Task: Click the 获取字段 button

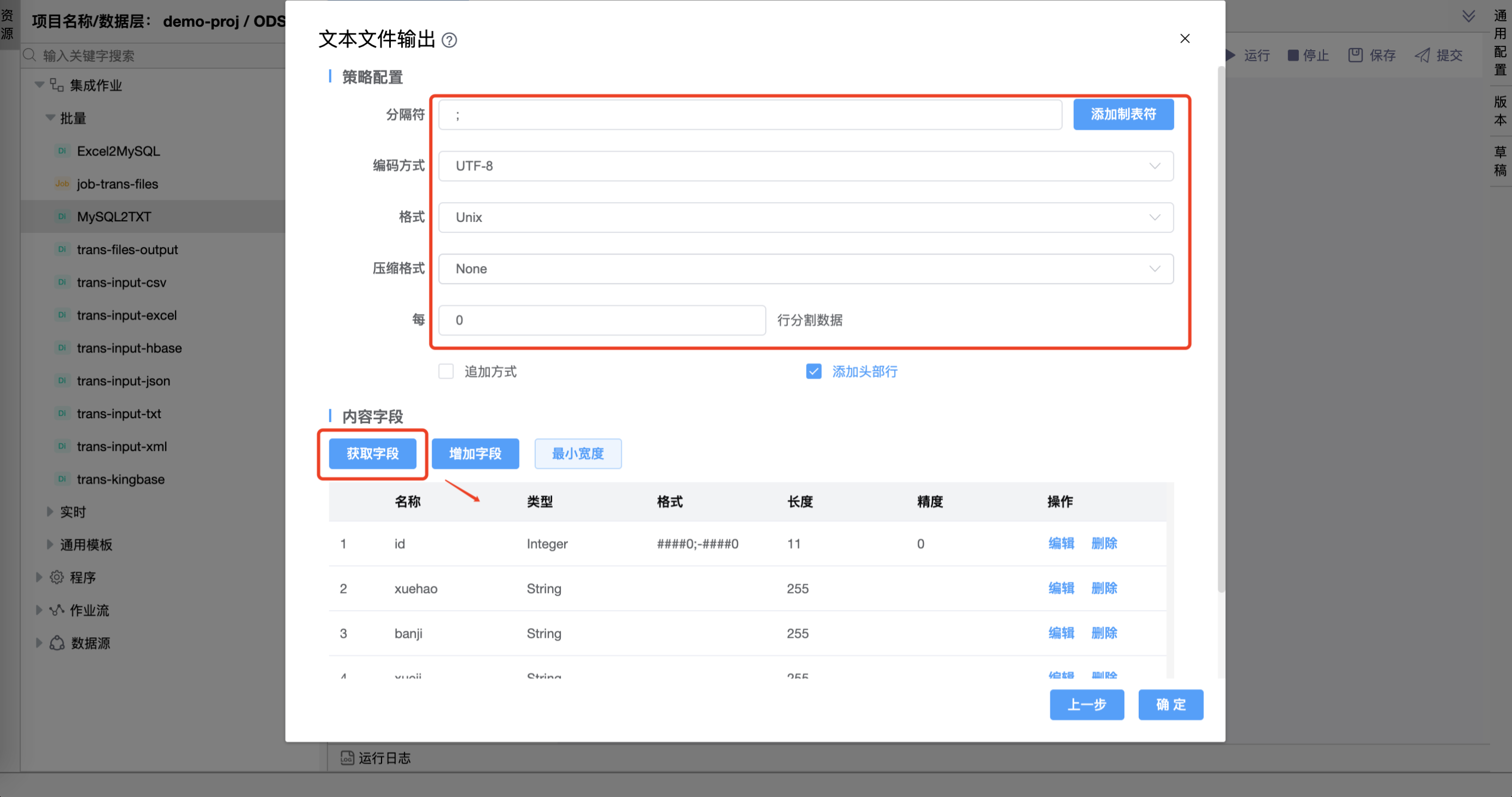Action: coord(372,454)
